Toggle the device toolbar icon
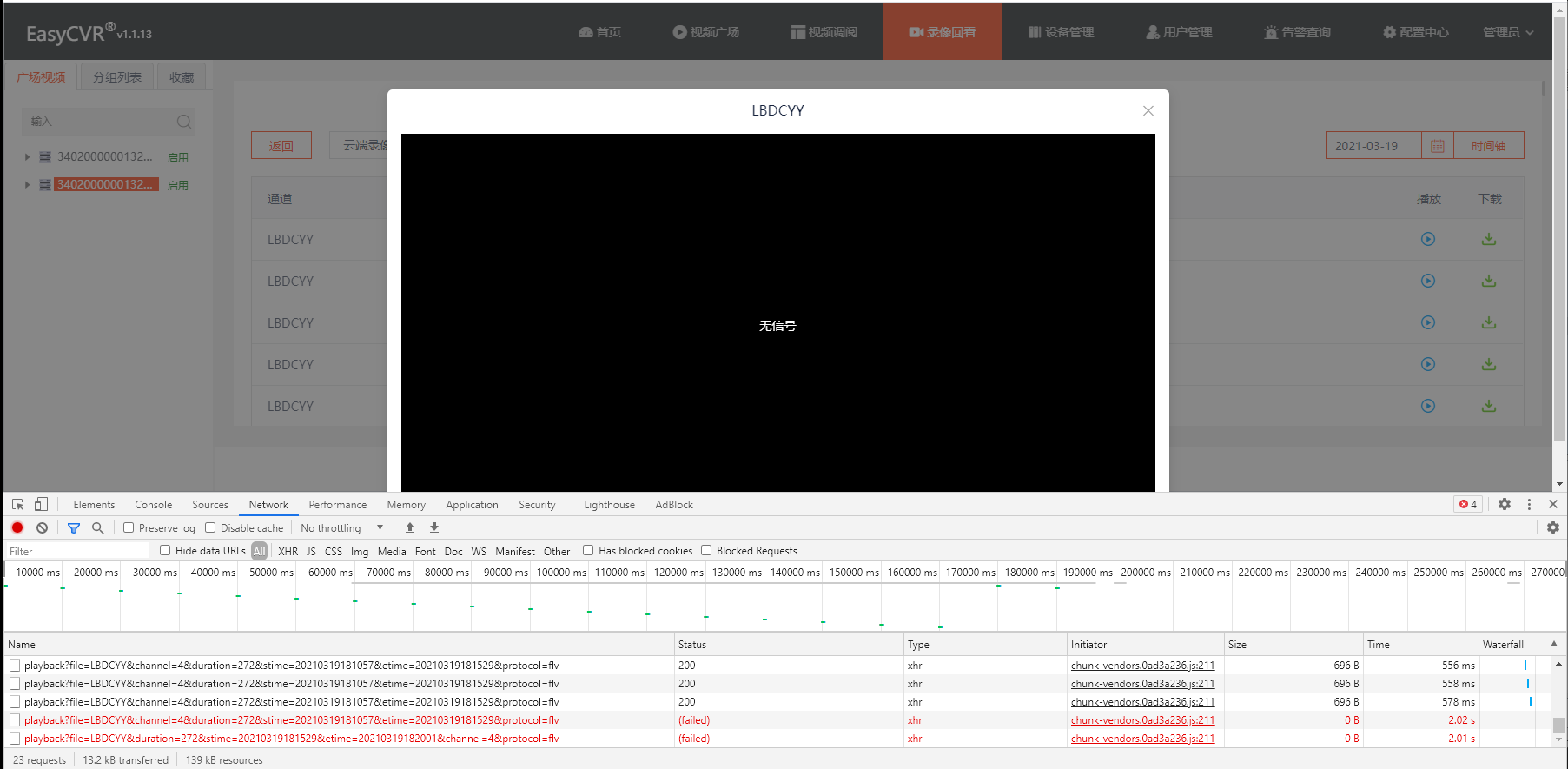The height and width of the screenshot is (769, 1568). [x=41, y=504]
